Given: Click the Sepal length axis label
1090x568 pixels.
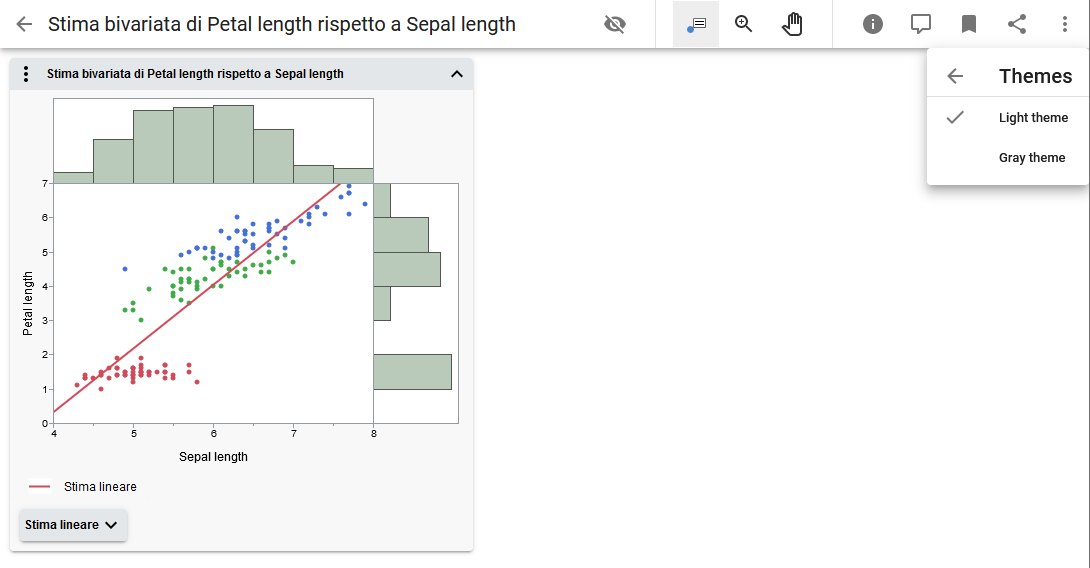Looking at the screenshot, I should pos(213,457).
